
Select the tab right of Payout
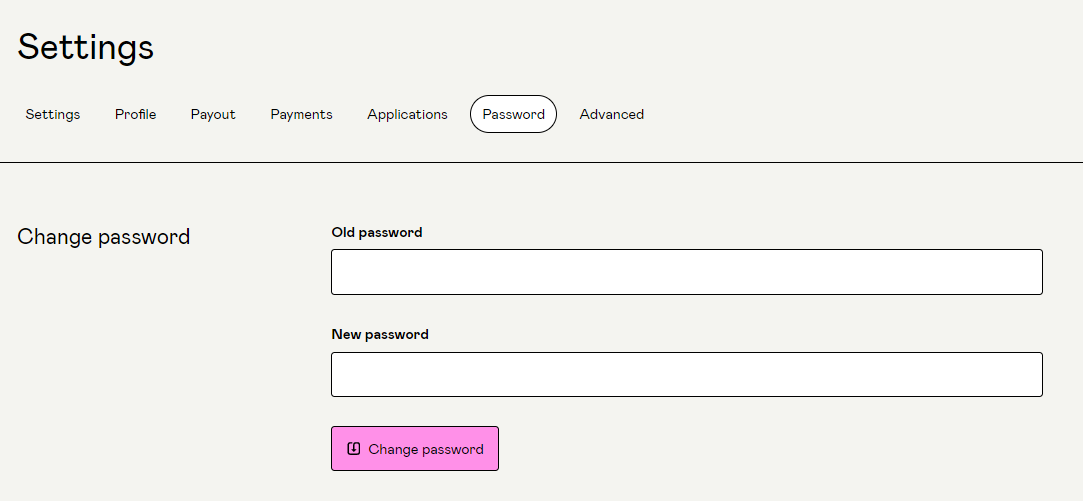pyautogui.click(x=301, y=114)
